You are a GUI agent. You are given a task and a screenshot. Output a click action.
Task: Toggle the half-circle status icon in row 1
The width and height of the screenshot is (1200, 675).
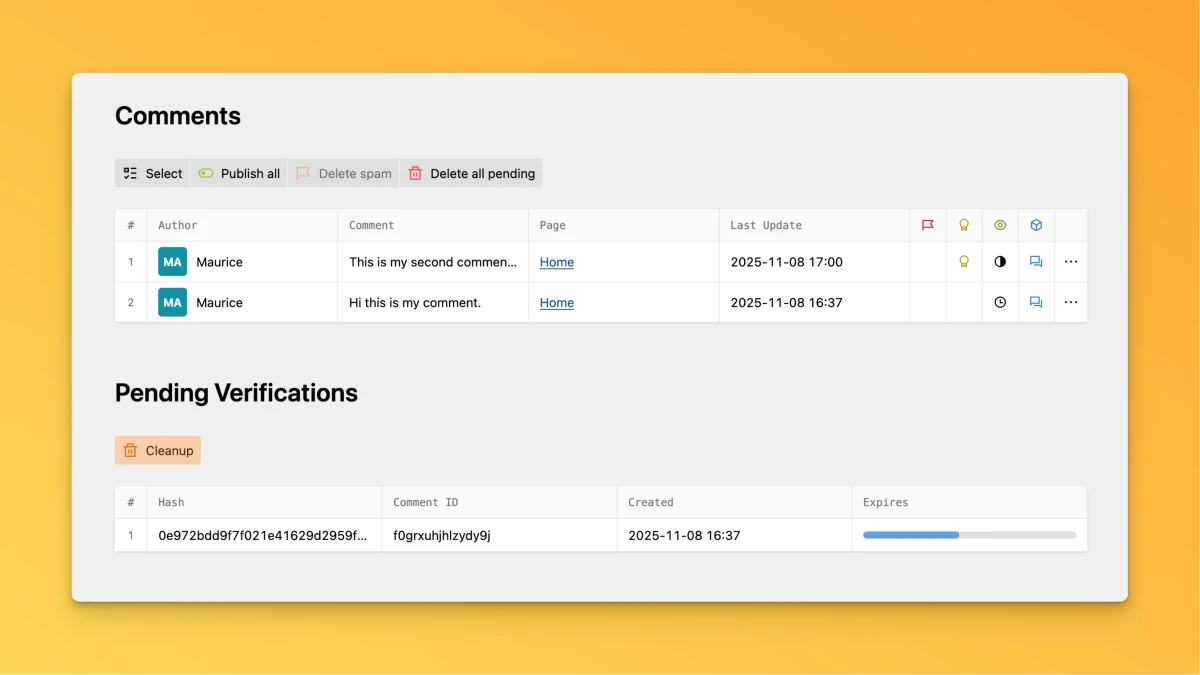[1000, 262]
